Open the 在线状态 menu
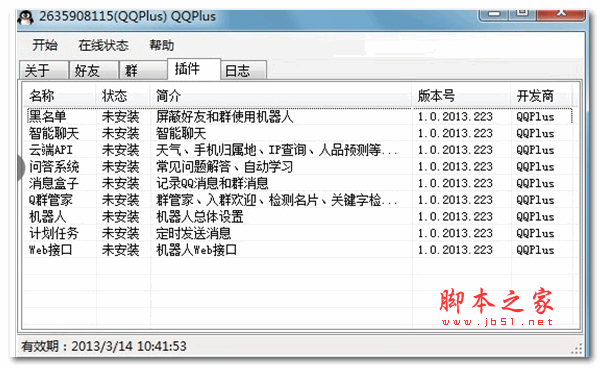The height and width of the screenshot is (368, 600). pyautogui.click(x=103, y=45)
